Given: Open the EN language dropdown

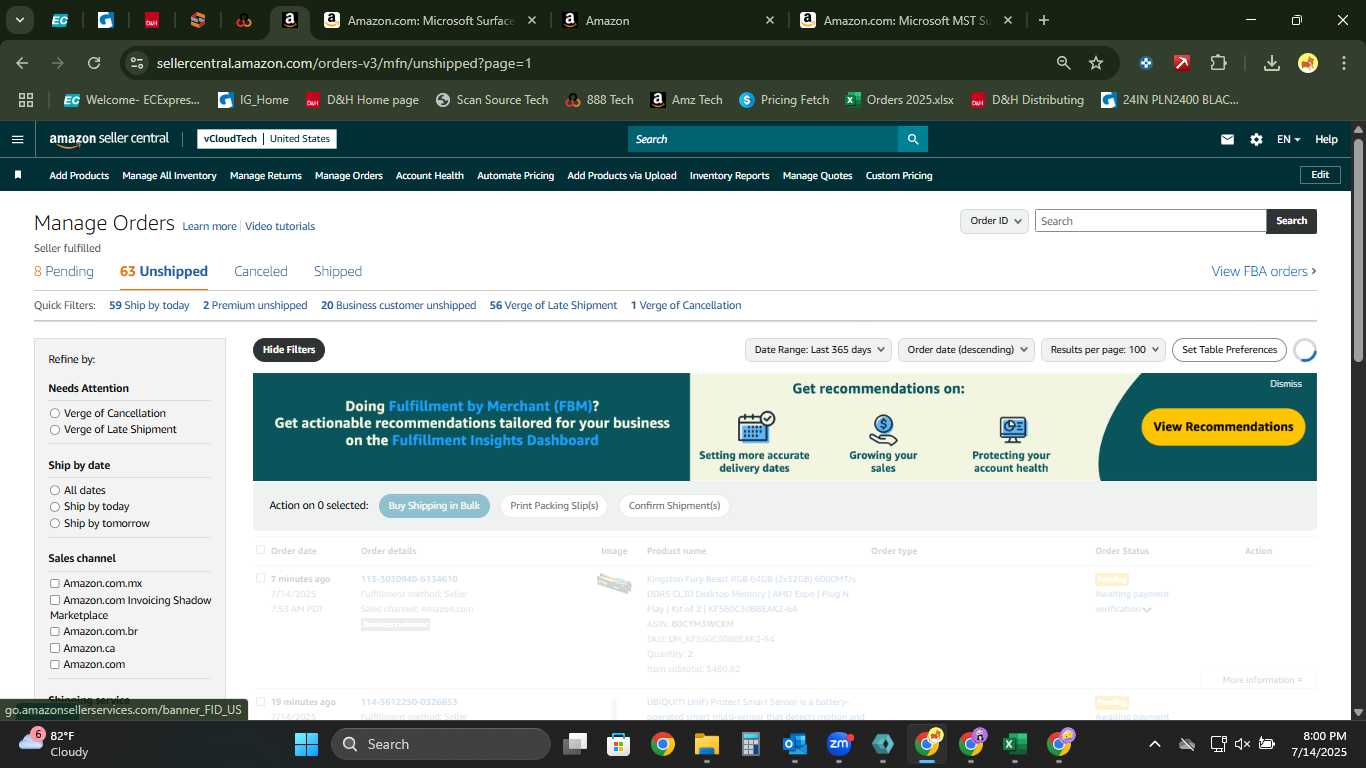Looking at the screenshot, I should (1288, 139).
